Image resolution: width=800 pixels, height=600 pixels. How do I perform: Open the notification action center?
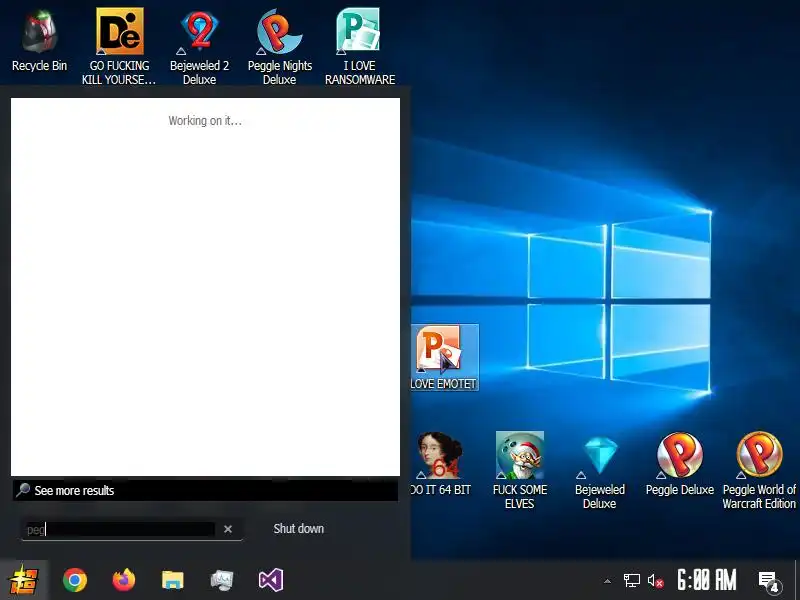(769, 581)
